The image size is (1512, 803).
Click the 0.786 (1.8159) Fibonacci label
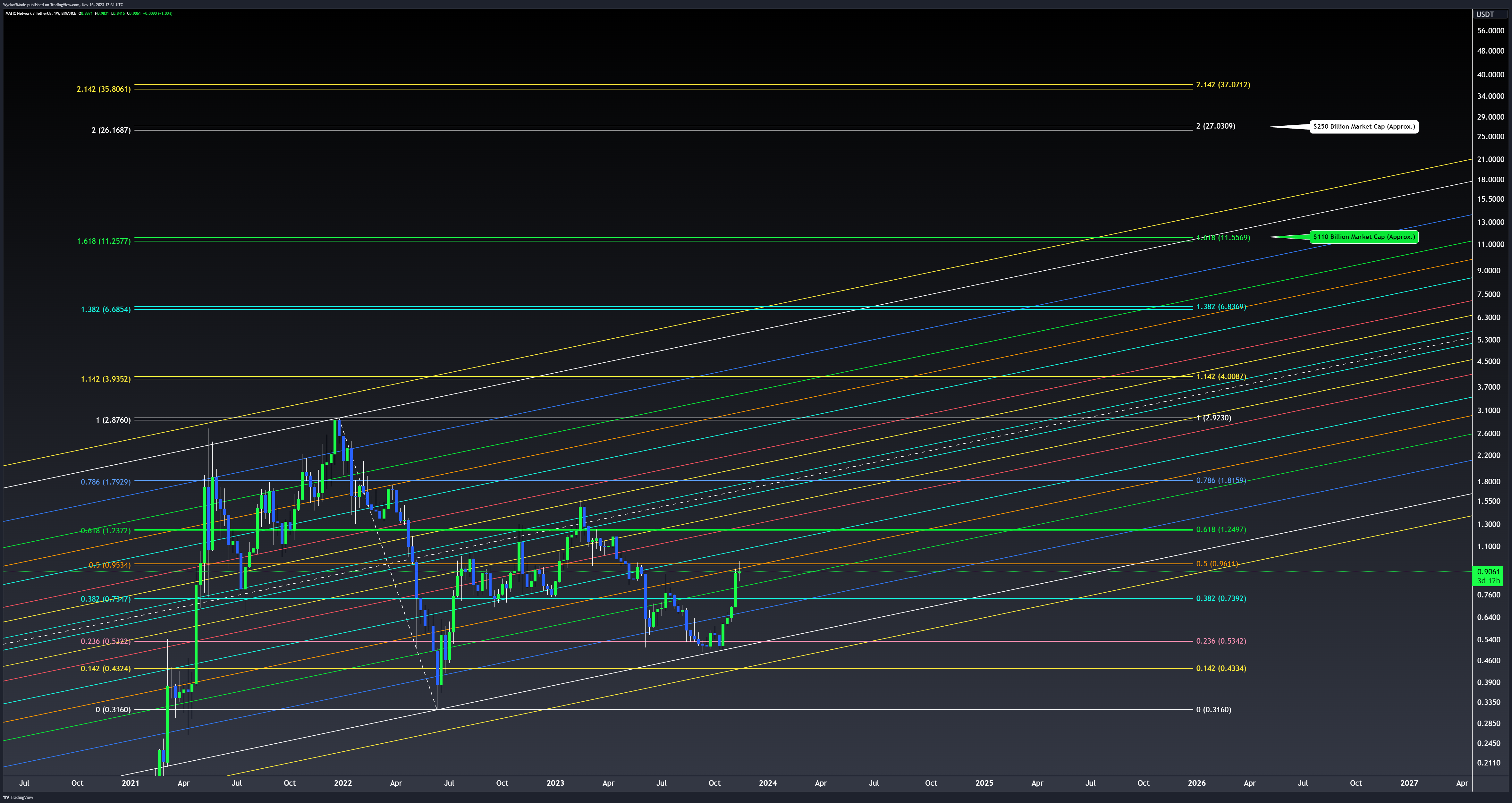(1221, 480)
